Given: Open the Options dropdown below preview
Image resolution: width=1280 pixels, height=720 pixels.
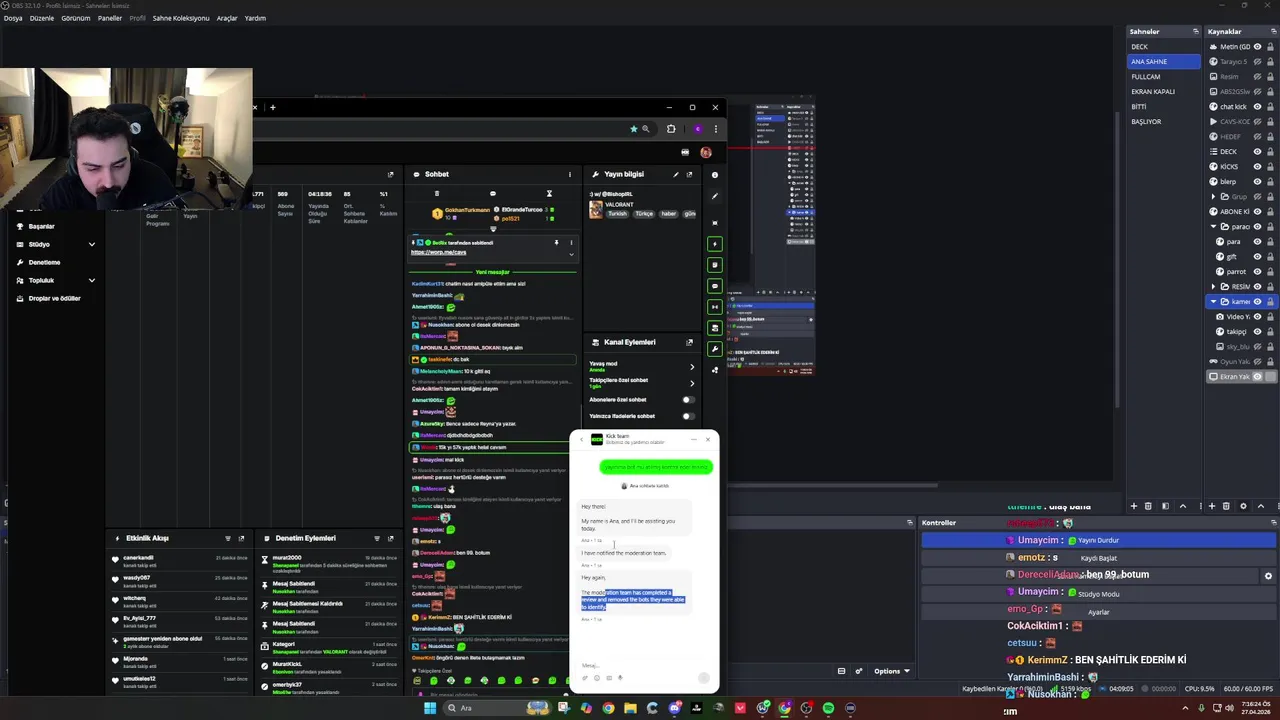Looking at the screenshot, I should [890, 671].
